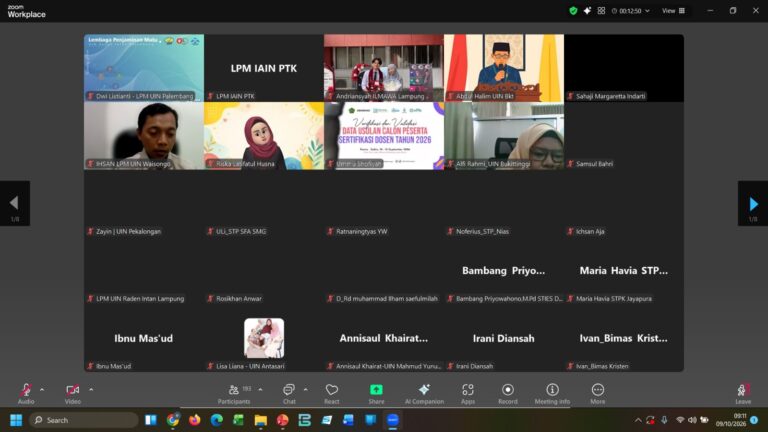Open Microsoft Edge from the taskbar
Viewport: 768px width, 432px height.
tap(216, 420)
